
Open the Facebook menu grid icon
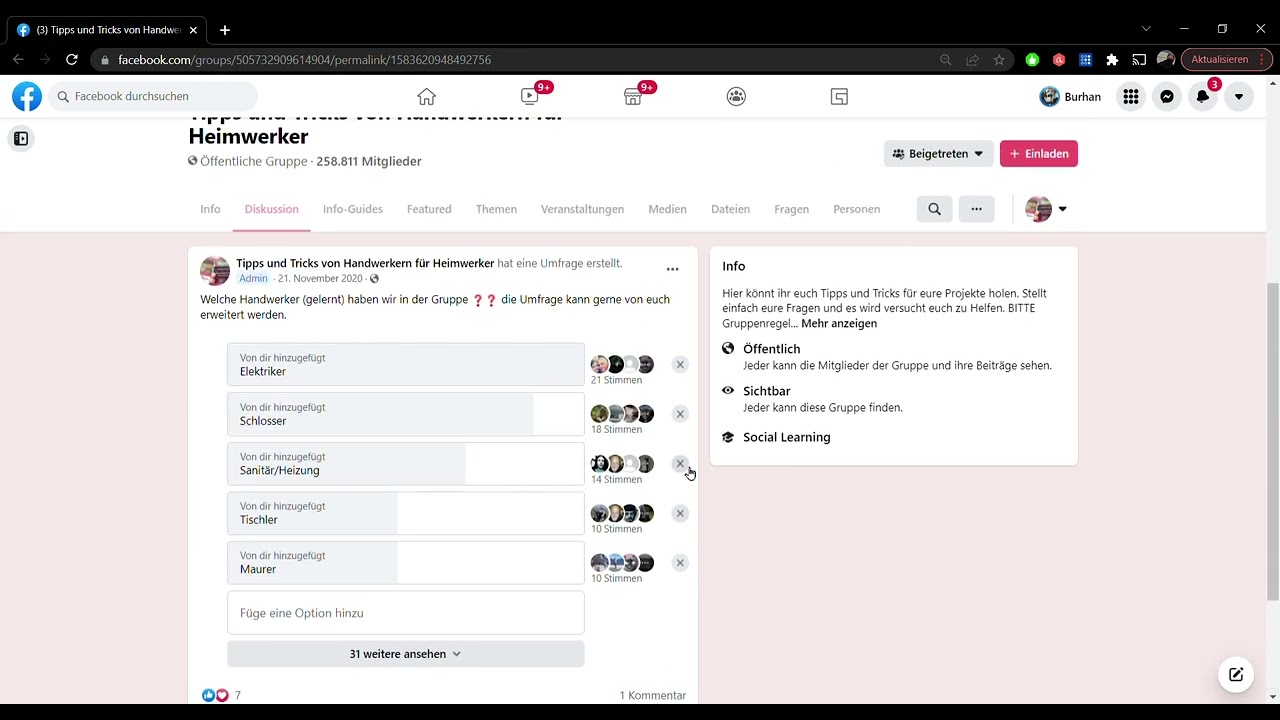(1130, 96)
